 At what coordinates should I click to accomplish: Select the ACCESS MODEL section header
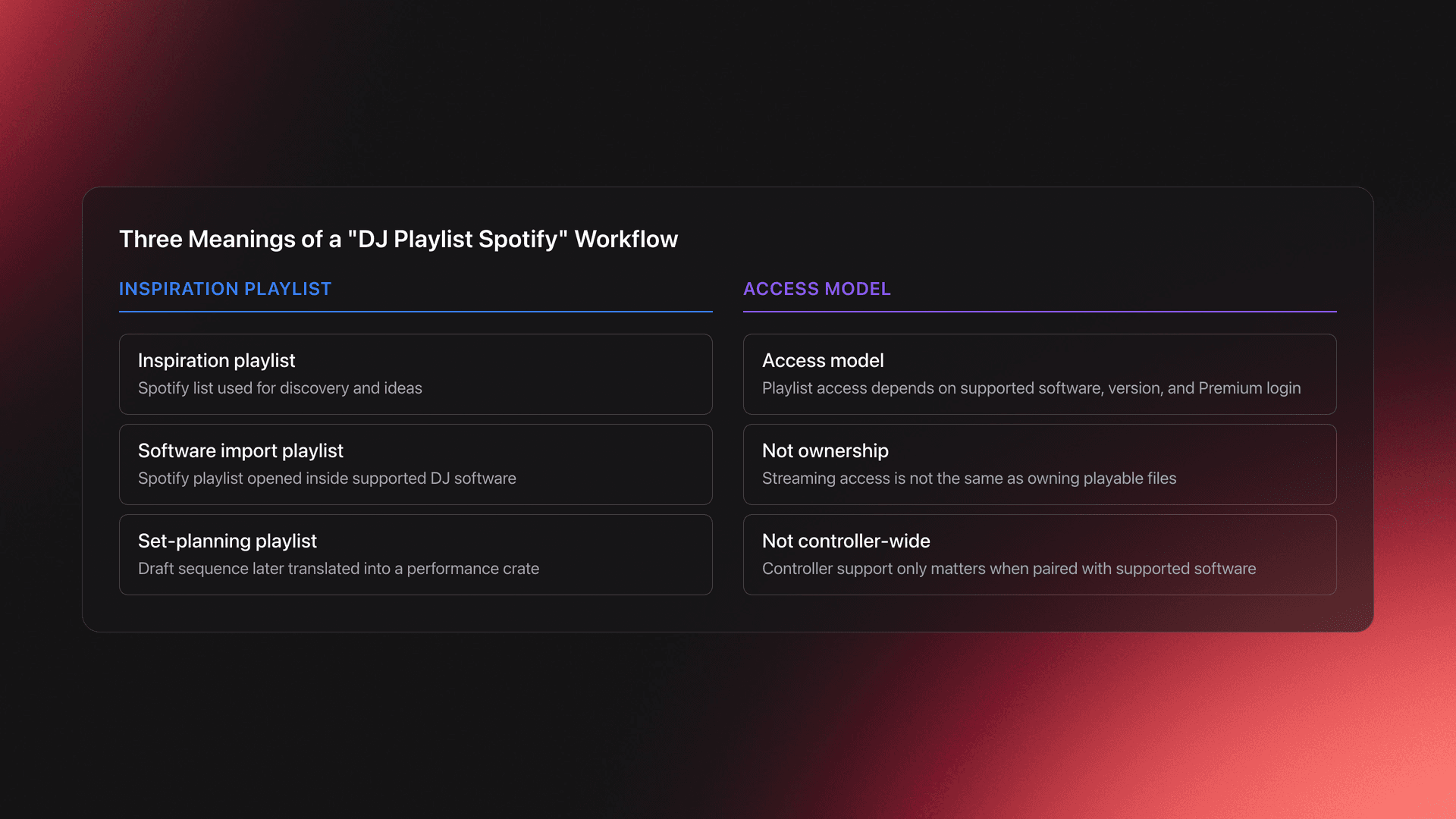tap(817, 289)
